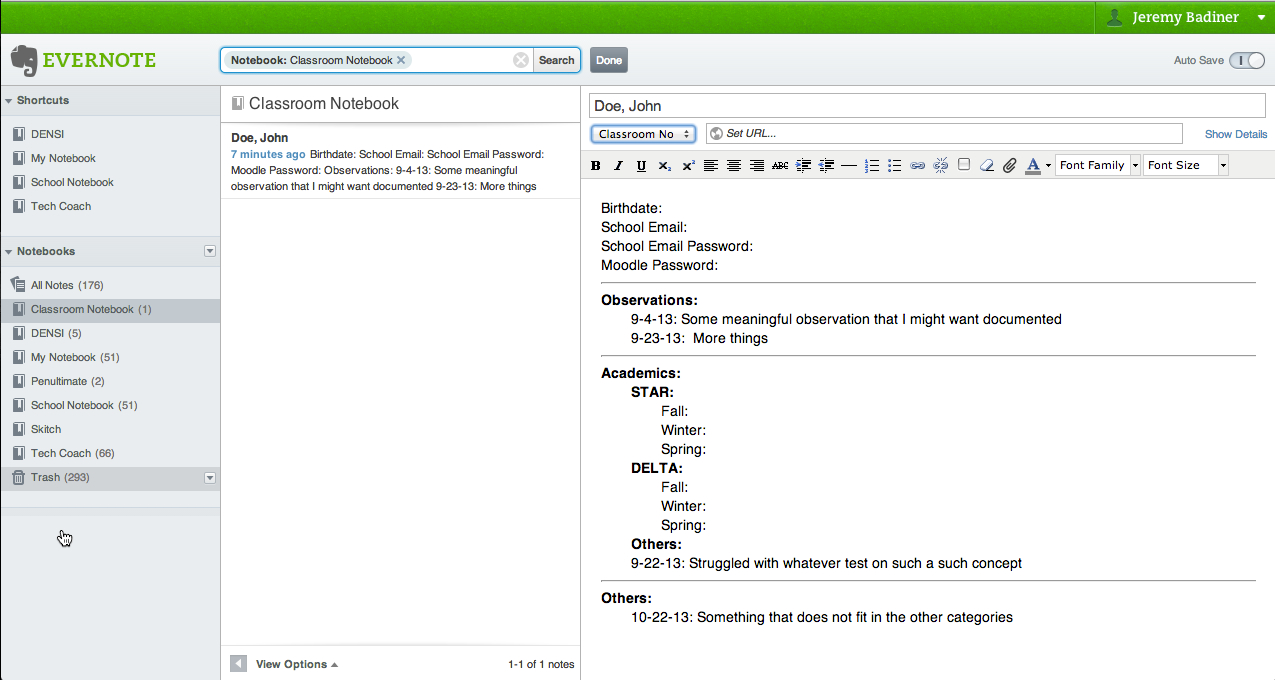Remove the Classroom Notebook search filter

click(x=401, y=60)
